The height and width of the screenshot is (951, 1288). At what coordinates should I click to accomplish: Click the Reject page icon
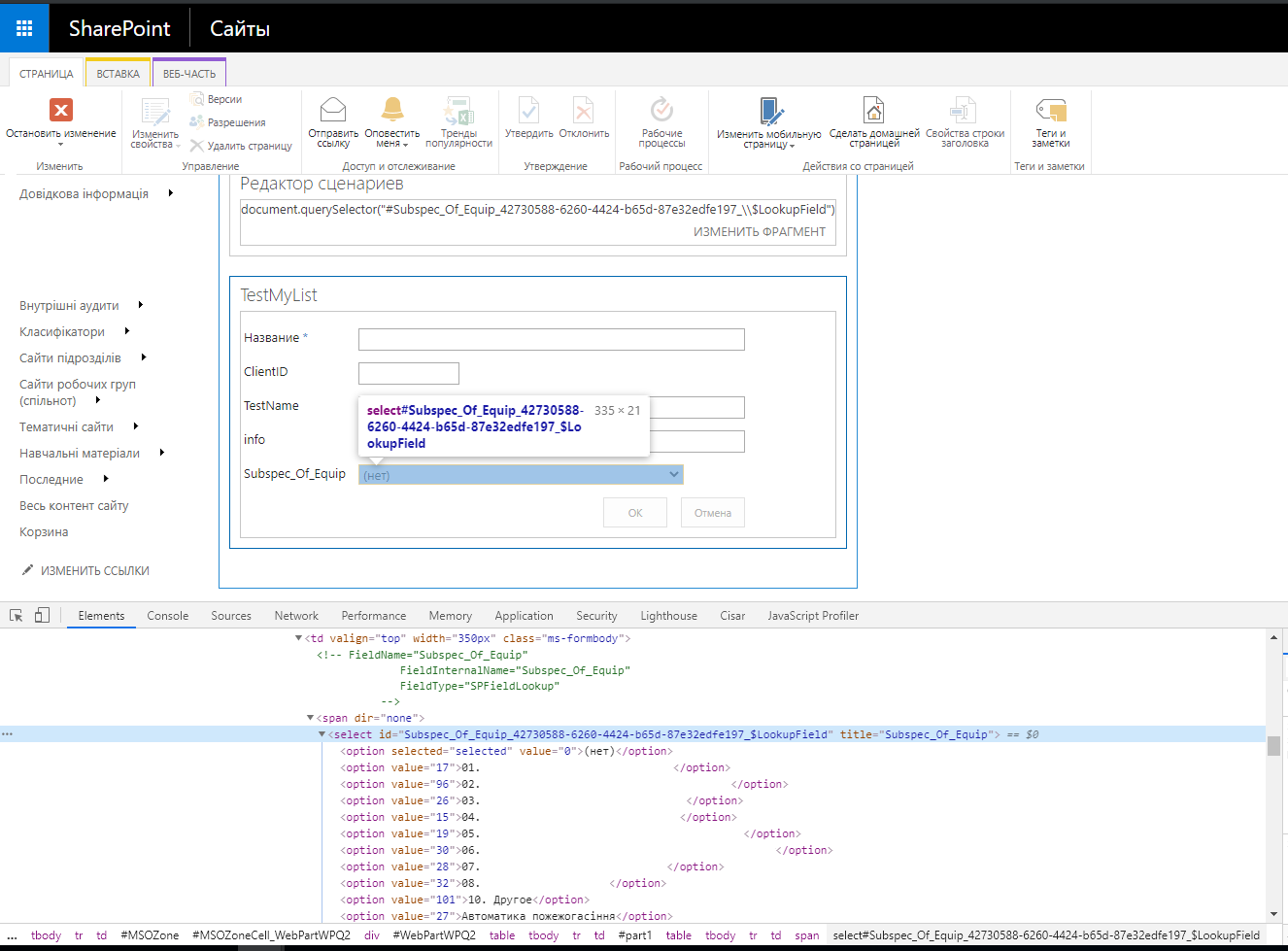pos(584,109)
